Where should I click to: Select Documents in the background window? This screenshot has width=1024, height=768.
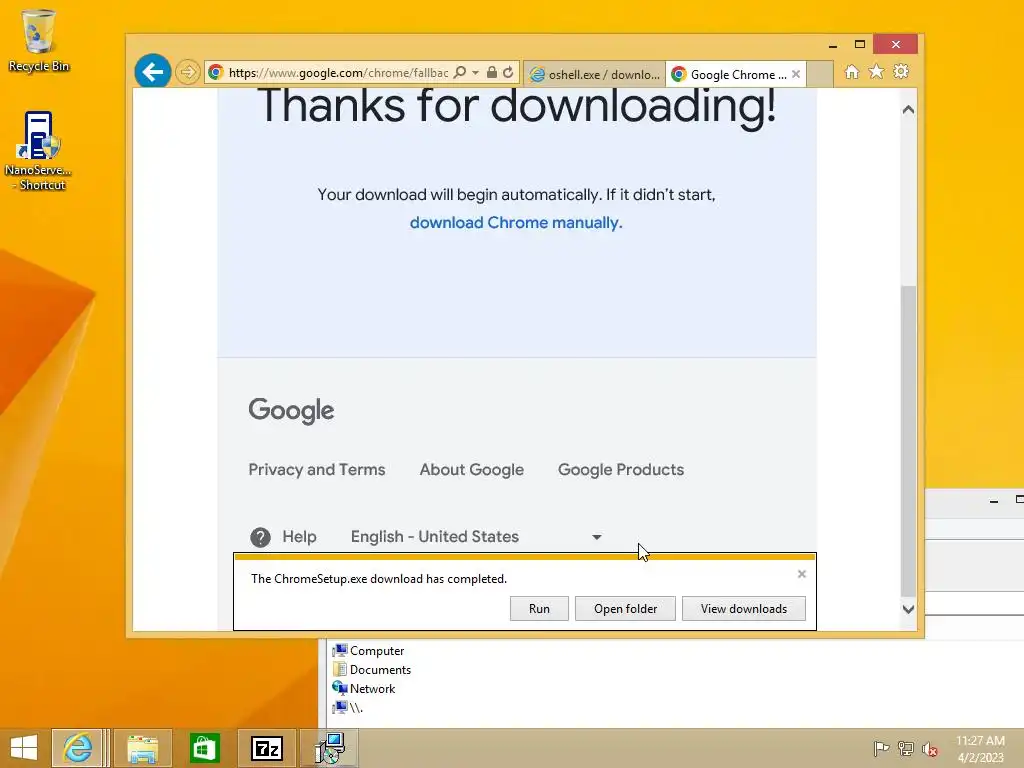tap(372, 670)
